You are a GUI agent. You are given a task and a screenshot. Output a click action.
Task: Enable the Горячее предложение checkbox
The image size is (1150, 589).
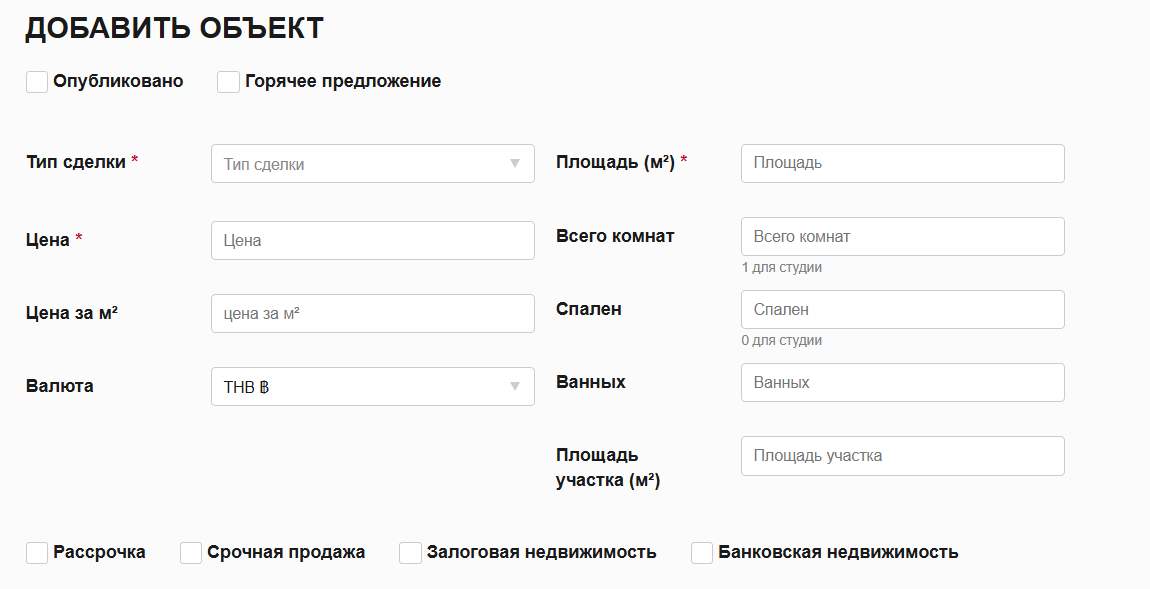point(228,82)
